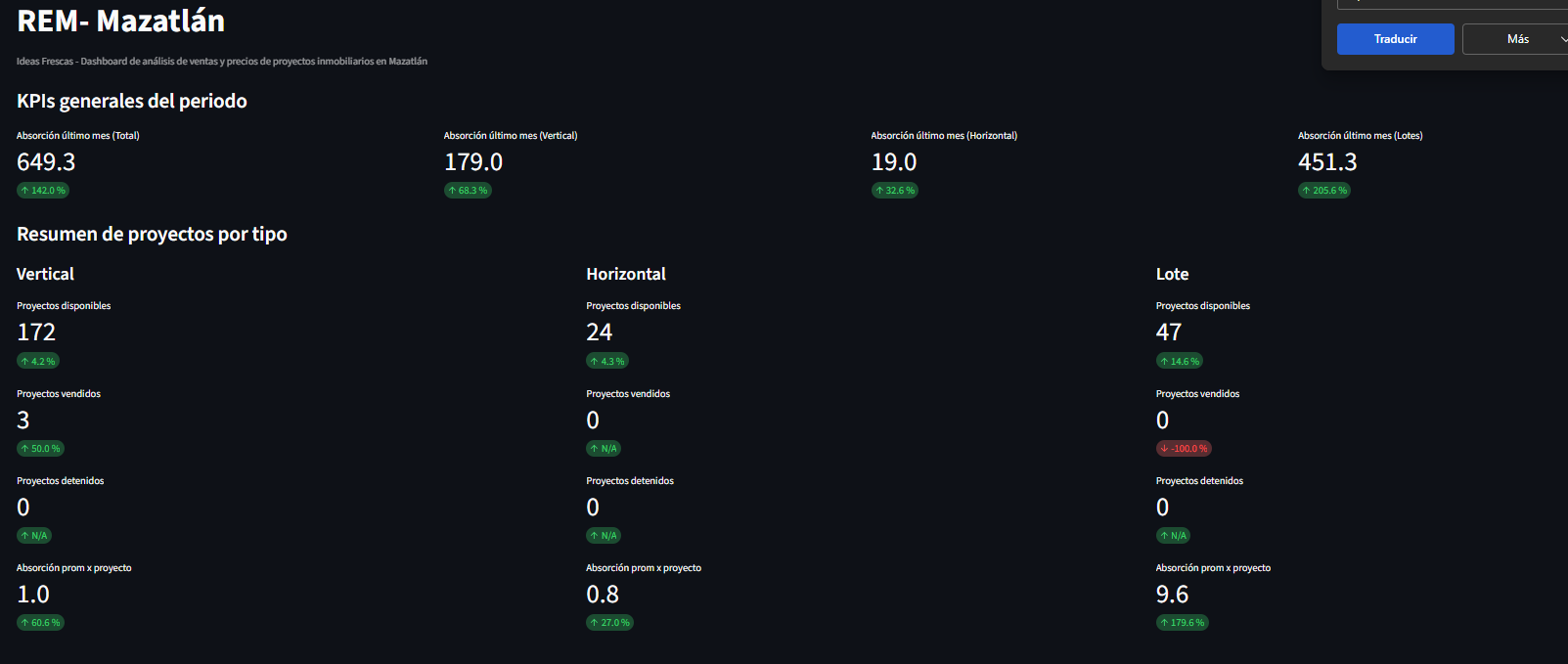
Task: Select the 14.6% Lote projects delta badge
Action: (x=1180, y=362)
